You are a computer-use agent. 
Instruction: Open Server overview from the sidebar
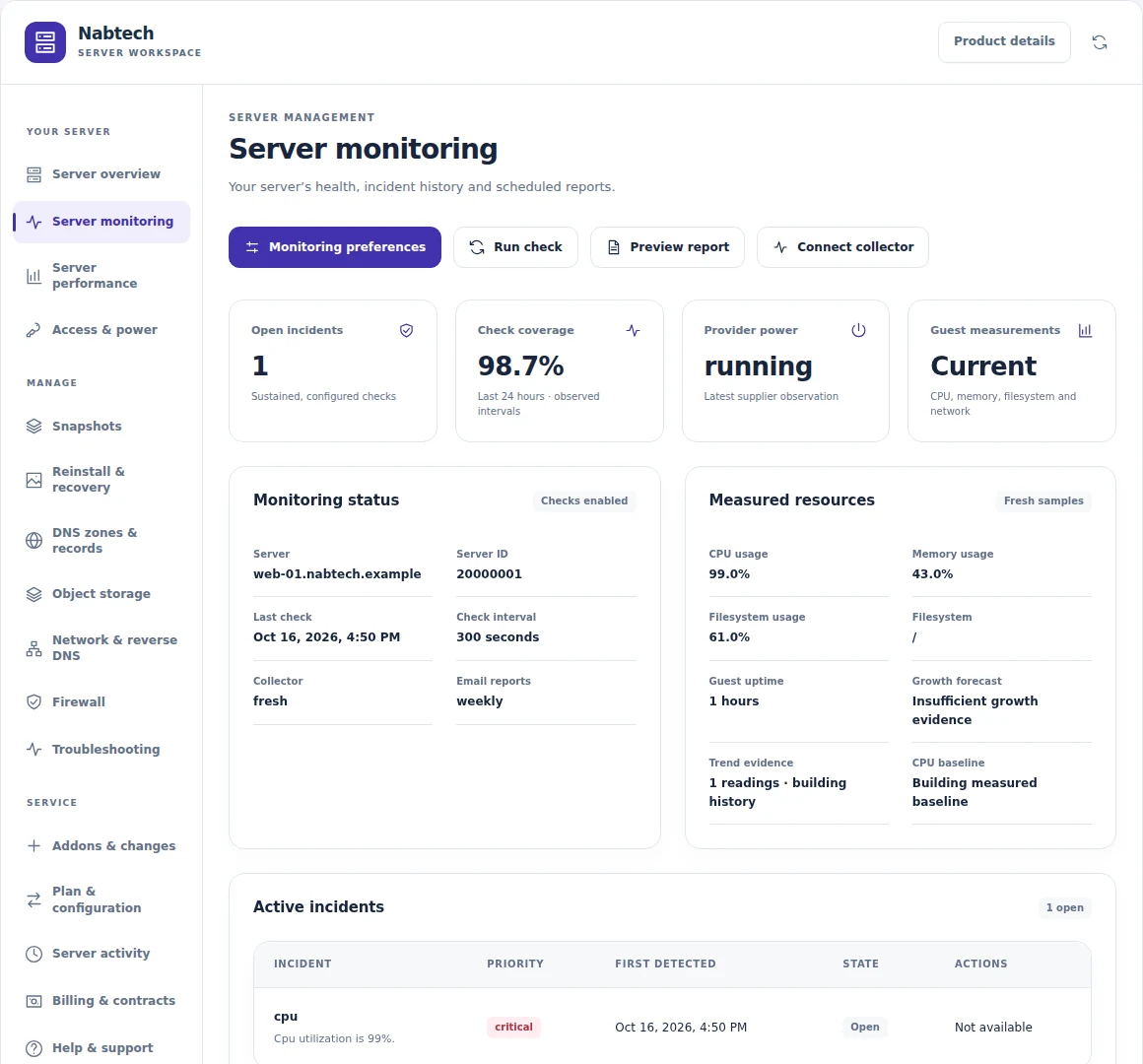[101, 174]
